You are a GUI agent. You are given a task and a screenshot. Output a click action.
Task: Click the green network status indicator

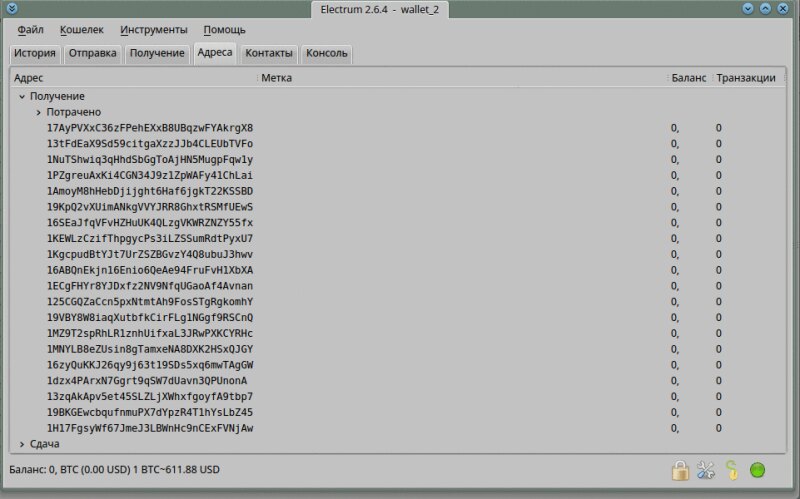pos(758,469)
